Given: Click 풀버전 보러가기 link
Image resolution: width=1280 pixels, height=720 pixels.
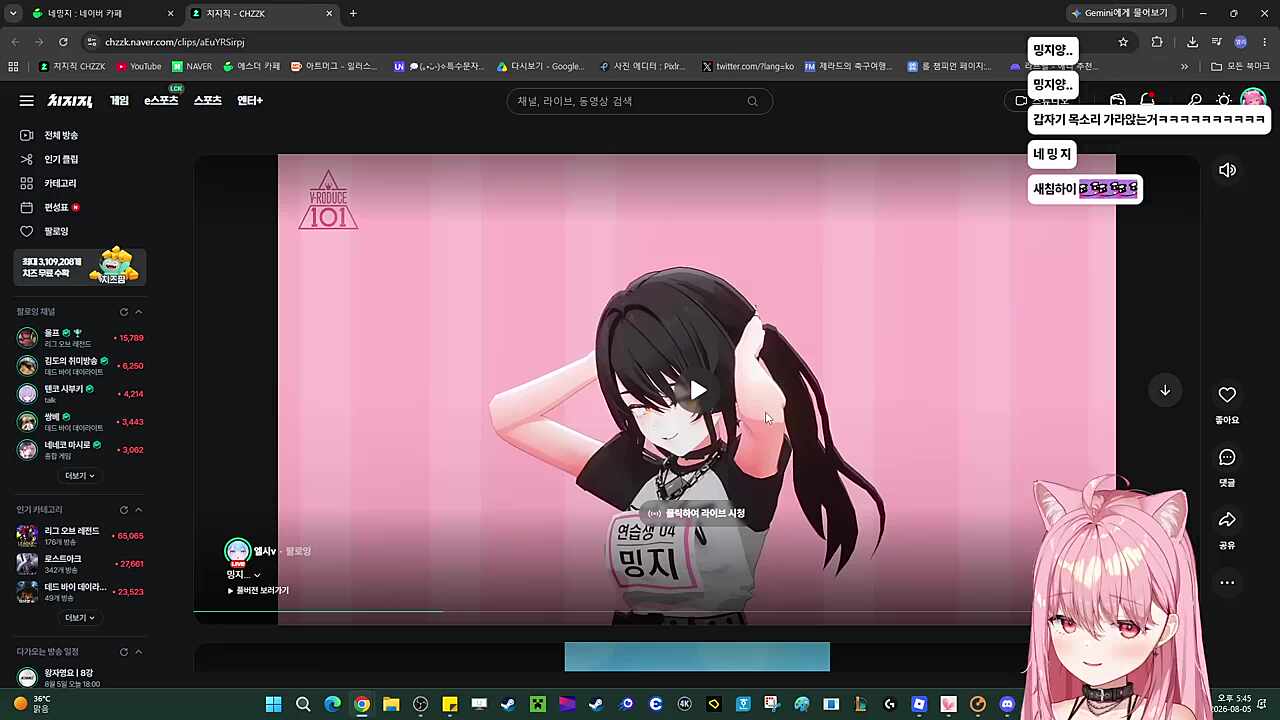Looking at the screenshot, I should tap(258, 590).
